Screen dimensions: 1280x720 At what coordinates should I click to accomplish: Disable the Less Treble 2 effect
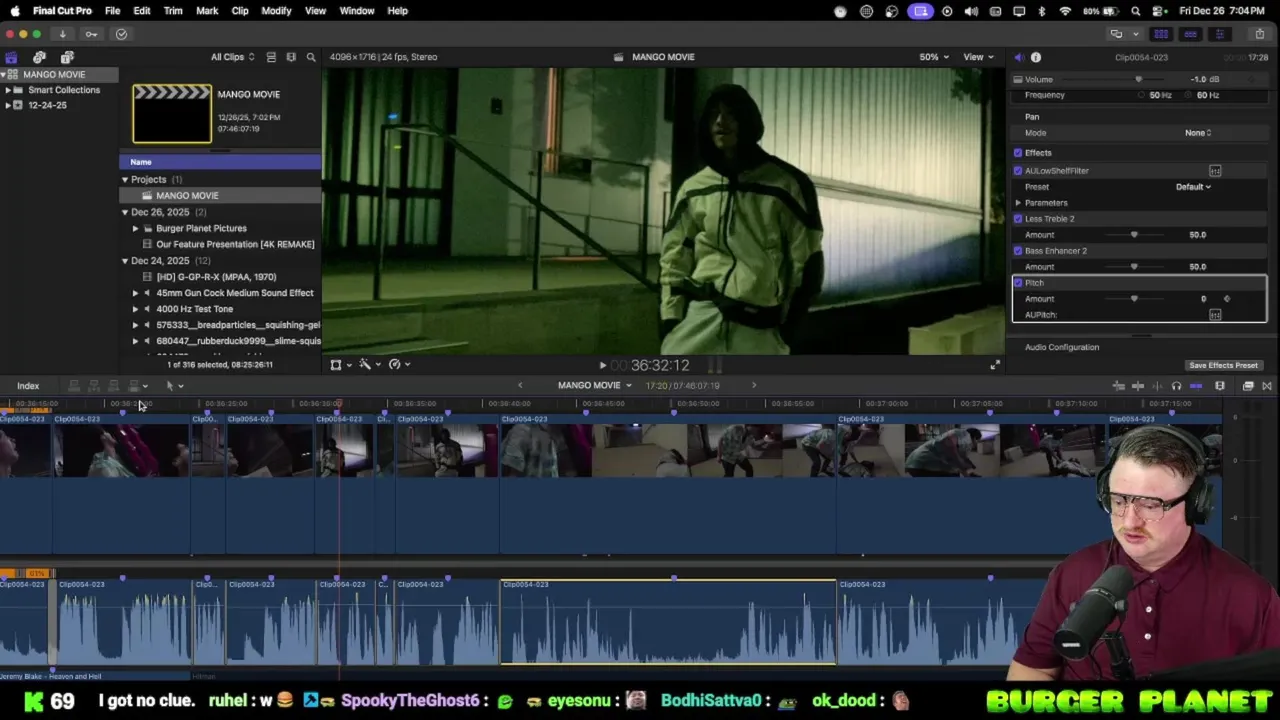(1018, 219)
